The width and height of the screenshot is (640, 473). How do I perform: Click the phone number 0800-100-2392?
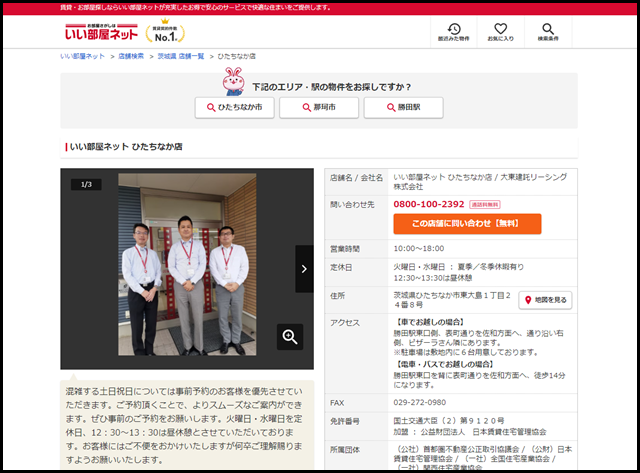pyautogui.click(x=429, y=204)
